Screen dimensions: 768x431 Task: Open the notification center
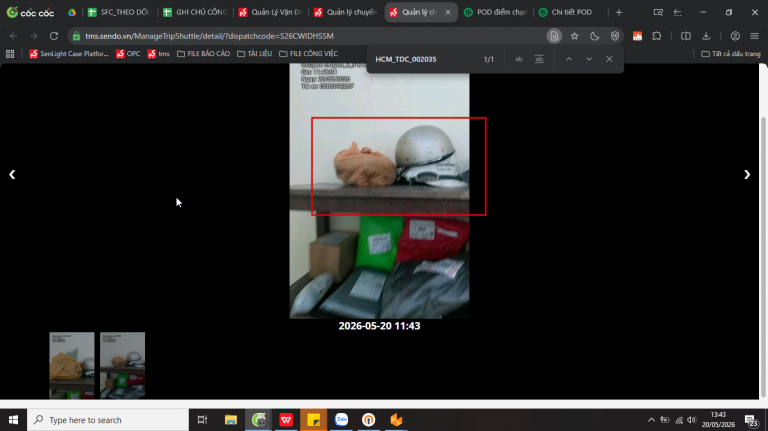[751, 420]
